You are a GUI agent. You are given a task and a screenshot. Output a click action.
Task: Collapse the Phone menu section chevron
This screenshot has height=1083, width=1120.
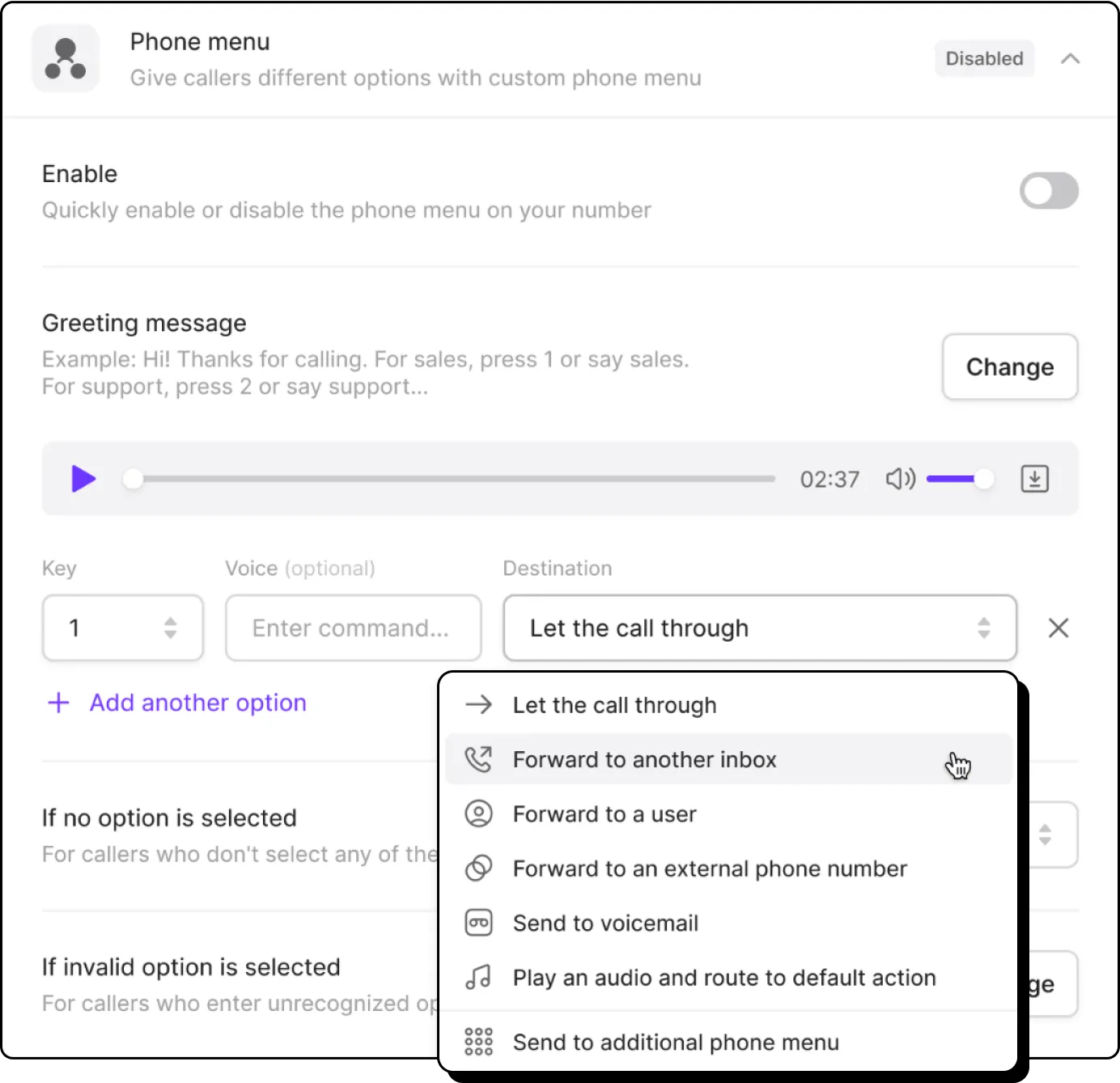click(x=1070, y=58)
